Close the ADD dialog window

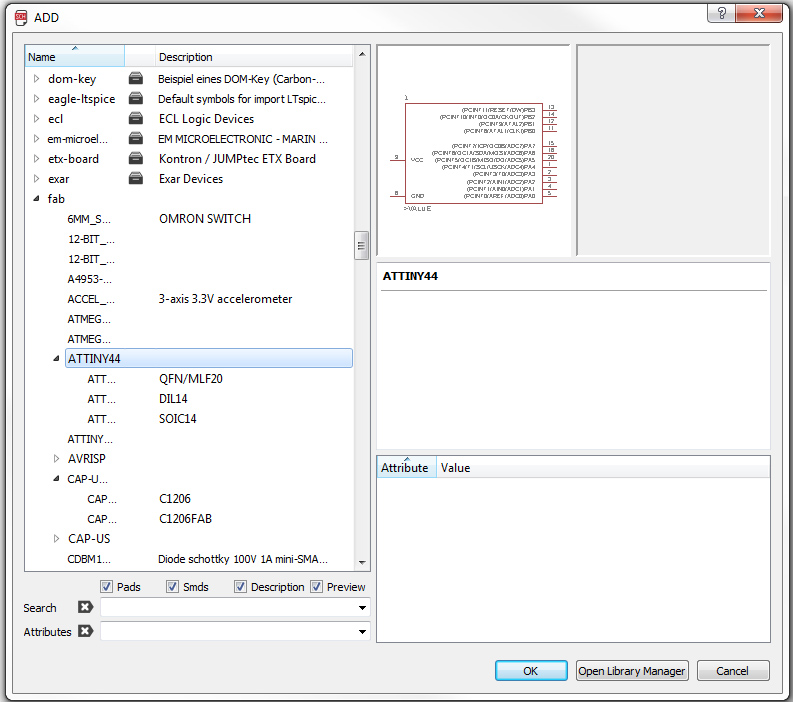(x=759, y=13)
